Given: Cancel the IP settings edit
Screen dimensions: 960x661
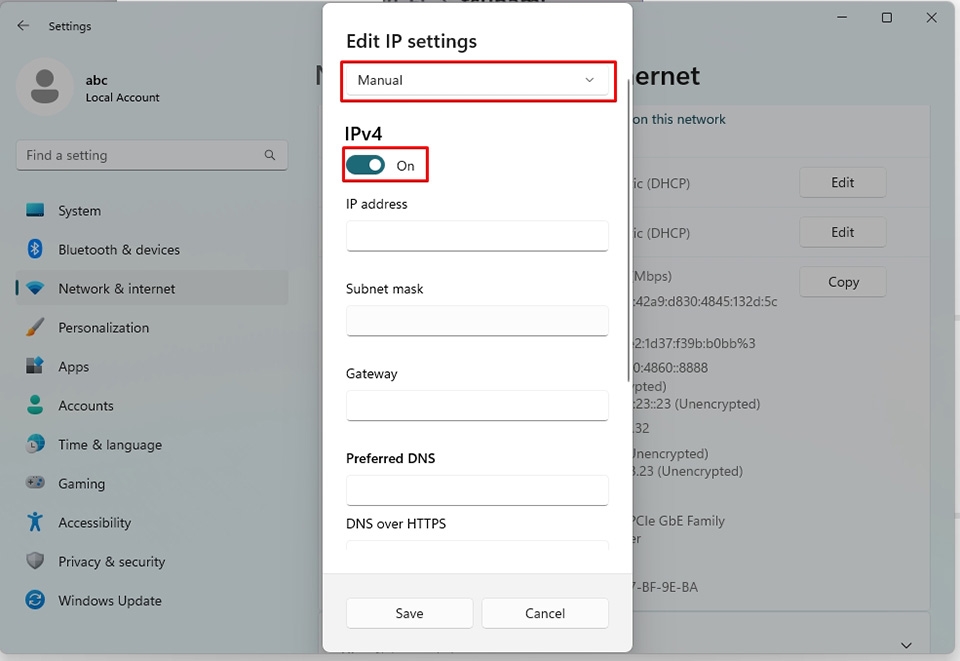Looking at the screenshot, I should 545,613.
